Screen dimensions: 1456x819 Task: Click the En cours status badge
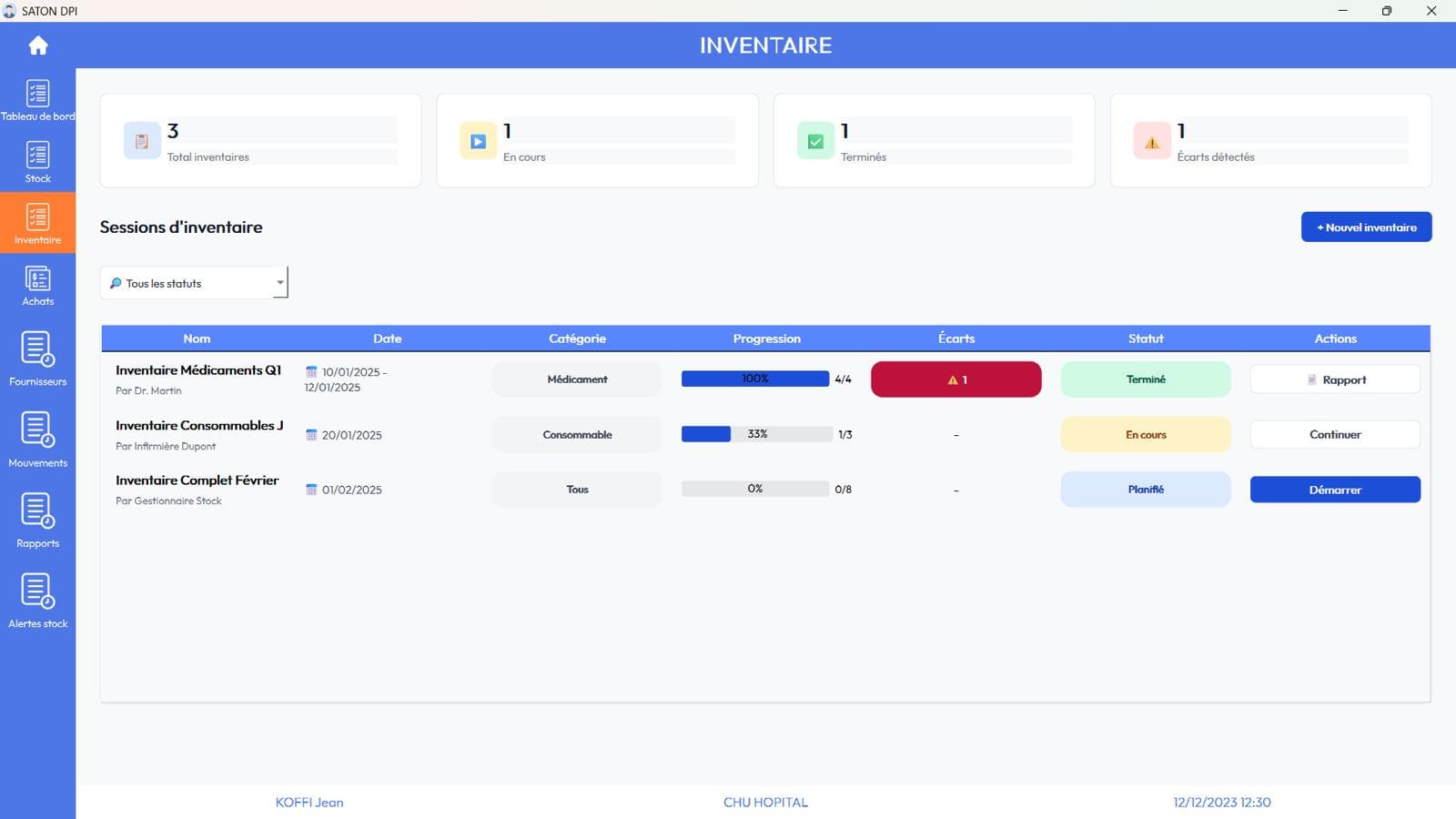[1146, 434]
